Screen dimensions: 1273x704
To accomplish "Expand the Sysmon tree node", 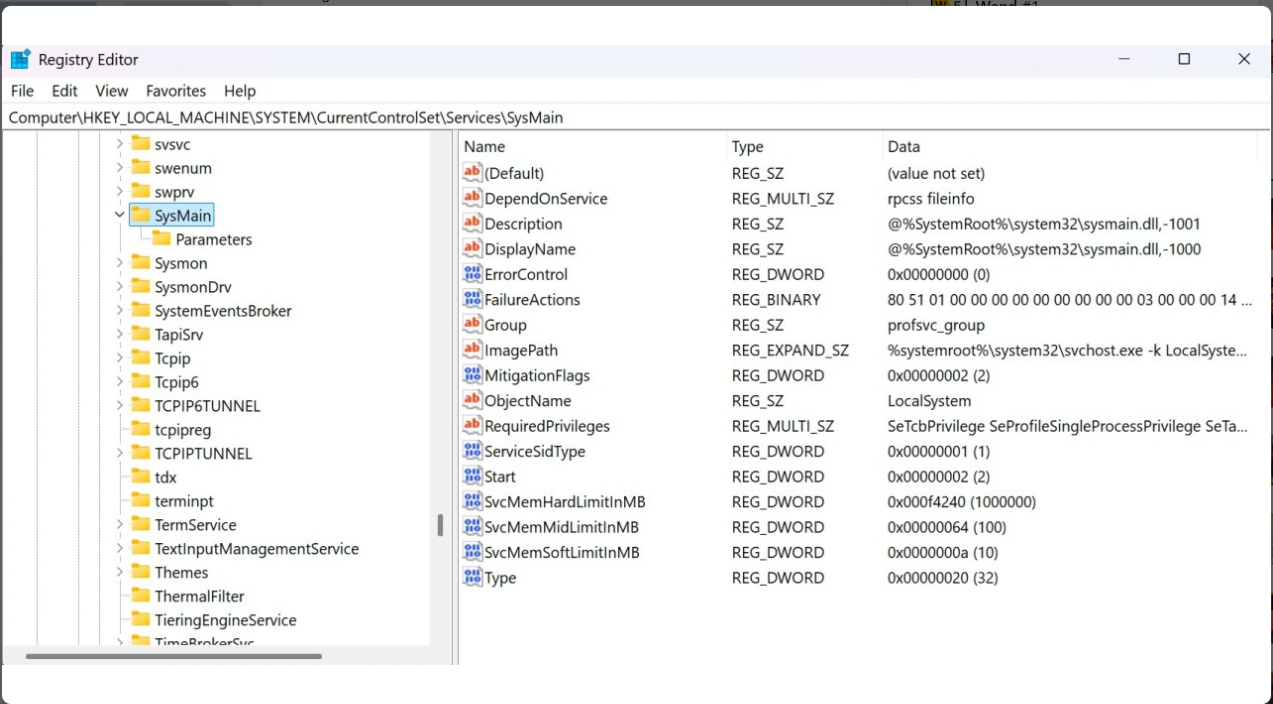I will pyautogui.click(x=119, y=263).
